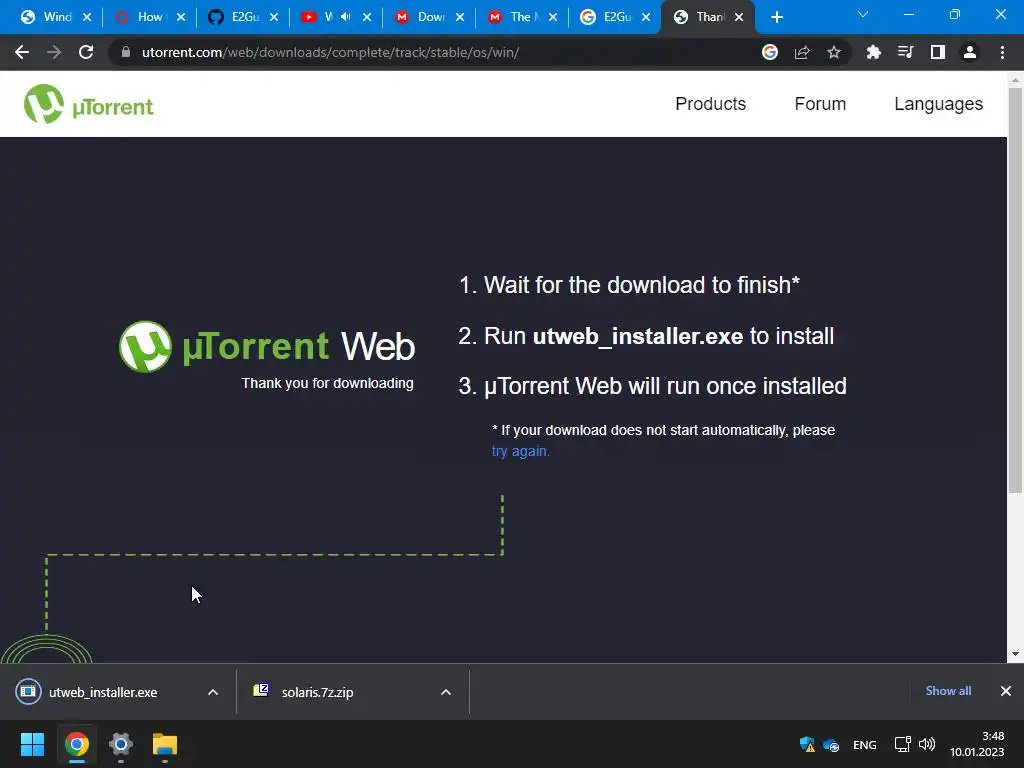Close the 'Wind' tab
The image size is (1024, 768).
pyautogui.click(x=87, y=17)
